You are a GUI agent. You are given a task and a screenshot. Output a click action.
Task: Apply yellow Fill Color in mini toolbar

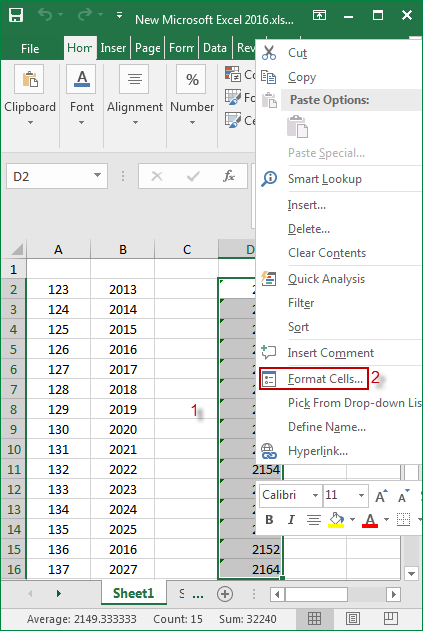(x=336, y=520)
